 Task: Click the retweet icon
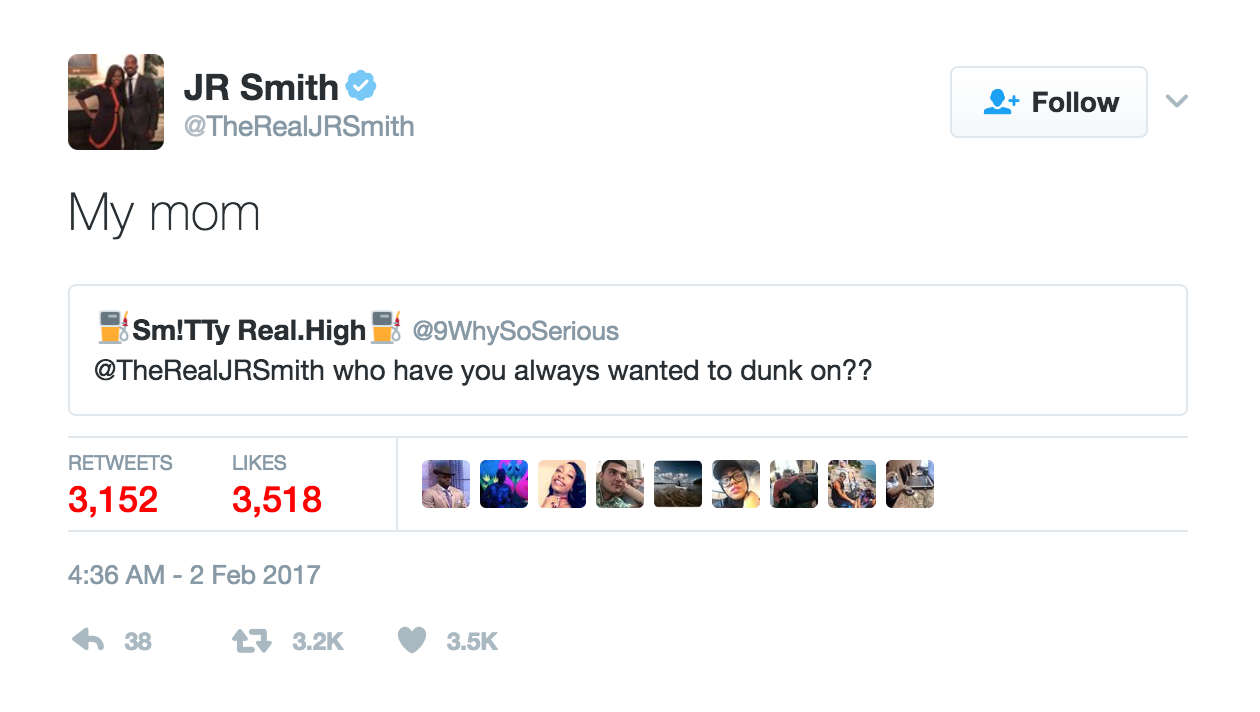click(252, 641)
